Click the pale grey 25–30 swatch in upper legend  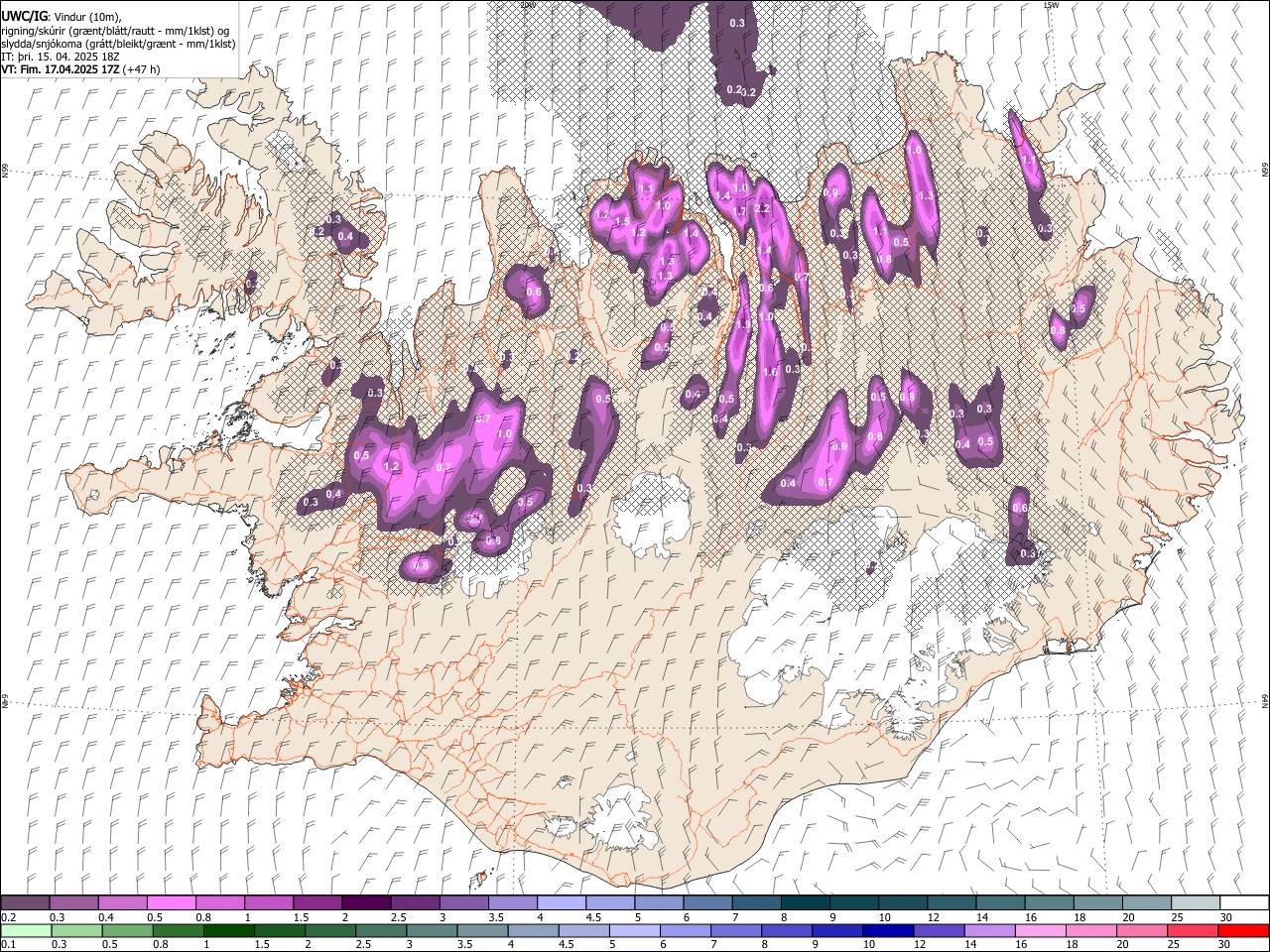(1196, 903)
